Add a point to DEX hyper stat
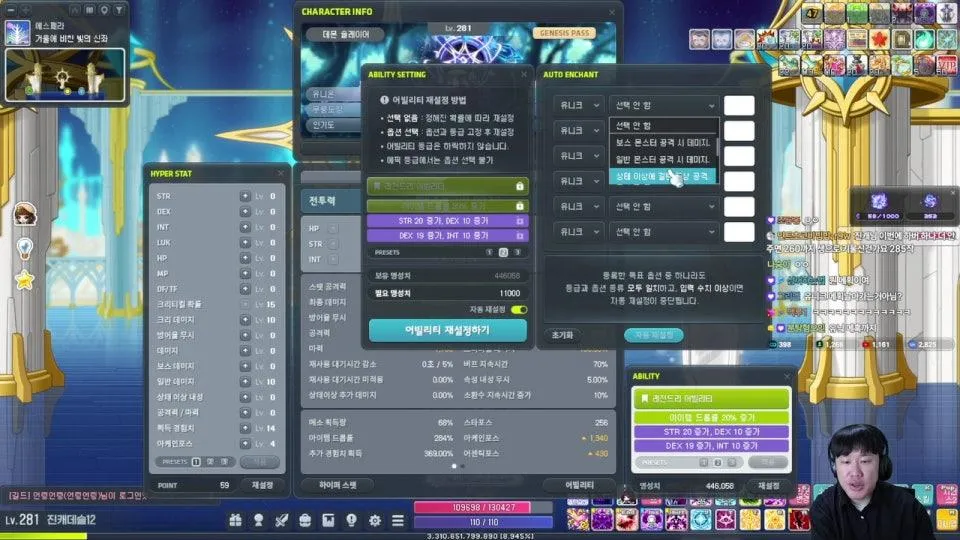Image resolution: width=960 pixels, height=540 pixels. tap(245, 211)
